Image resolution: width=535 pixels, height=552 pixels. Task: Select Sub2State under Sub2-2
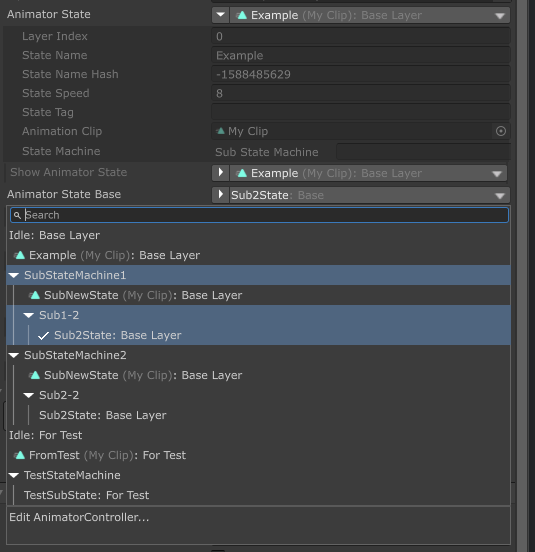[x=258, y=415]
